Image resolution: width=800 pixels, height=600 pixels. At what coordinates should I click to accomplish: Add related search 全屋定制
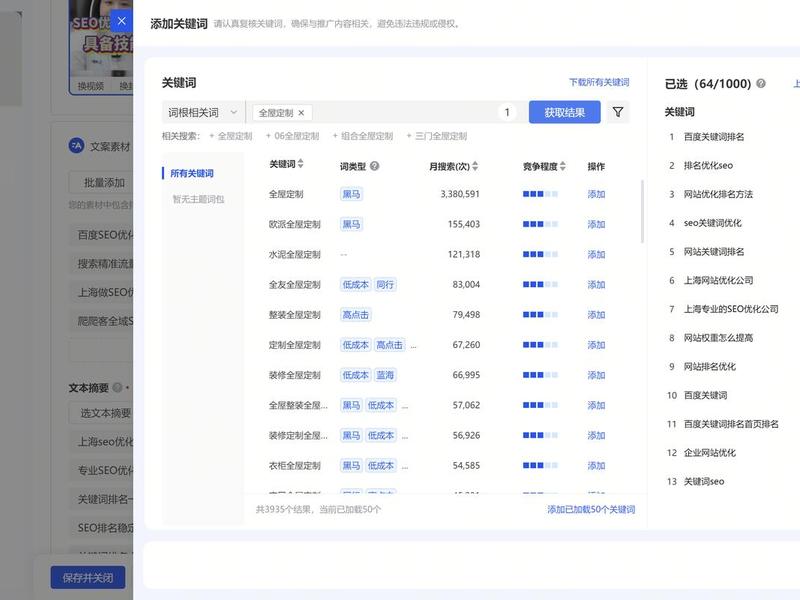[231, 136]
